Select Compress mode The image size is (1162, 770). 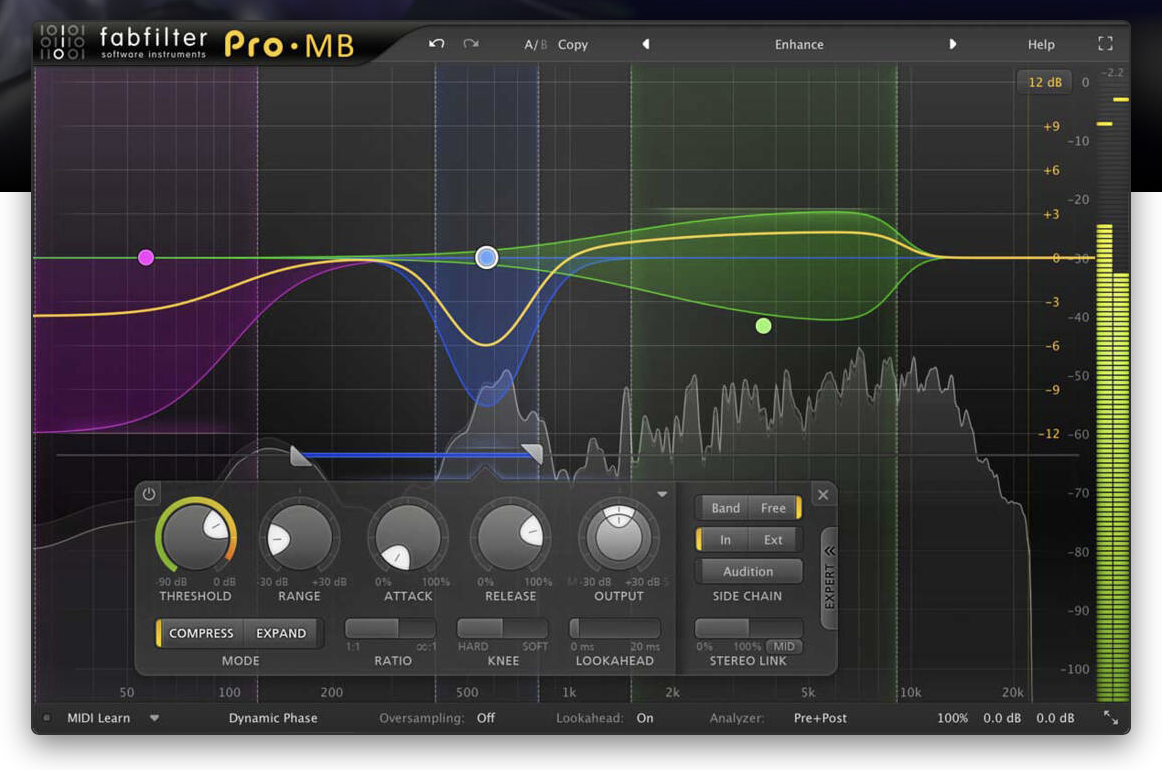tap(201, 633)
